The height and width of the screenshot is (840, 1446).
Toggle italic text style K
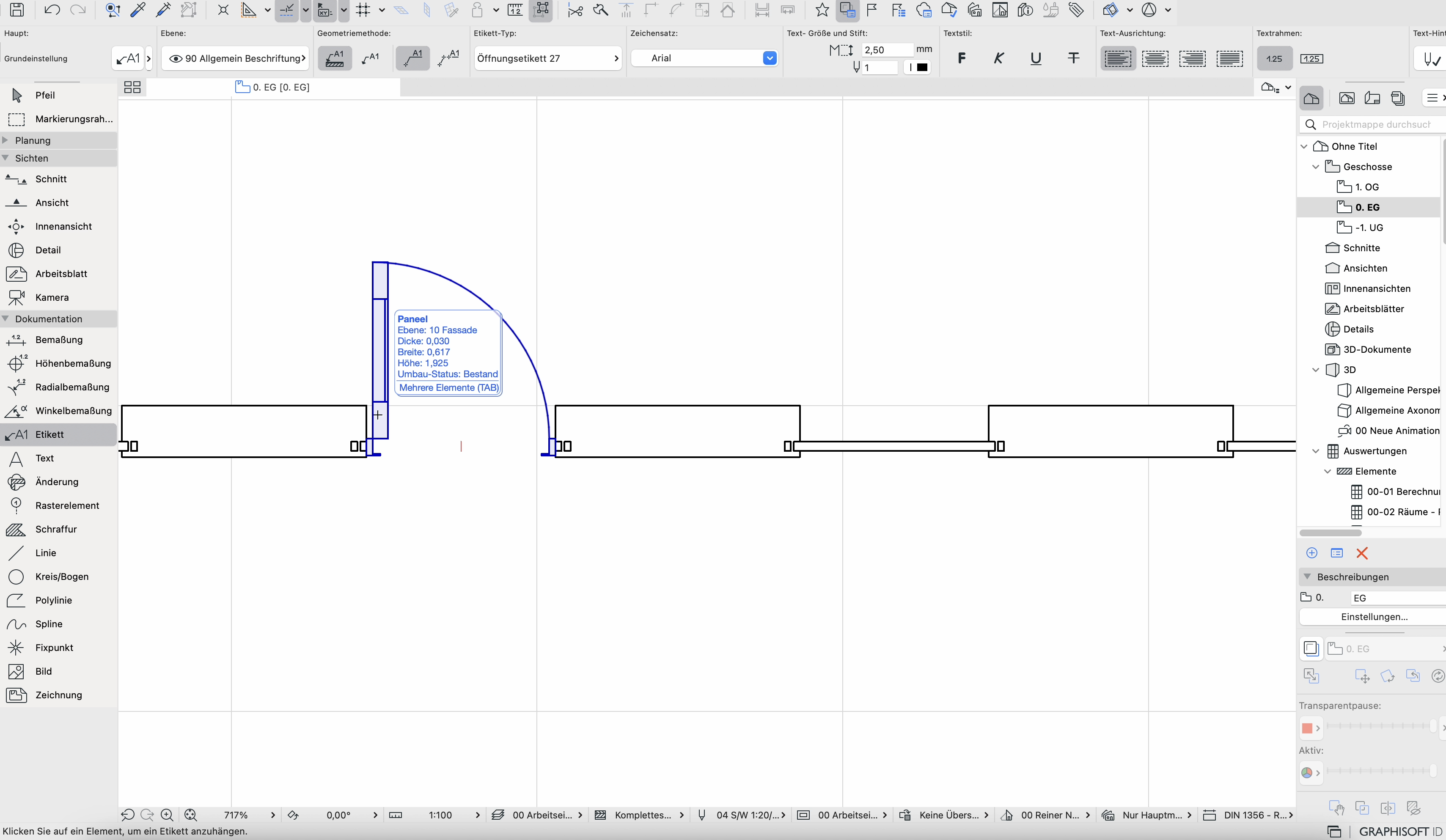998,58
